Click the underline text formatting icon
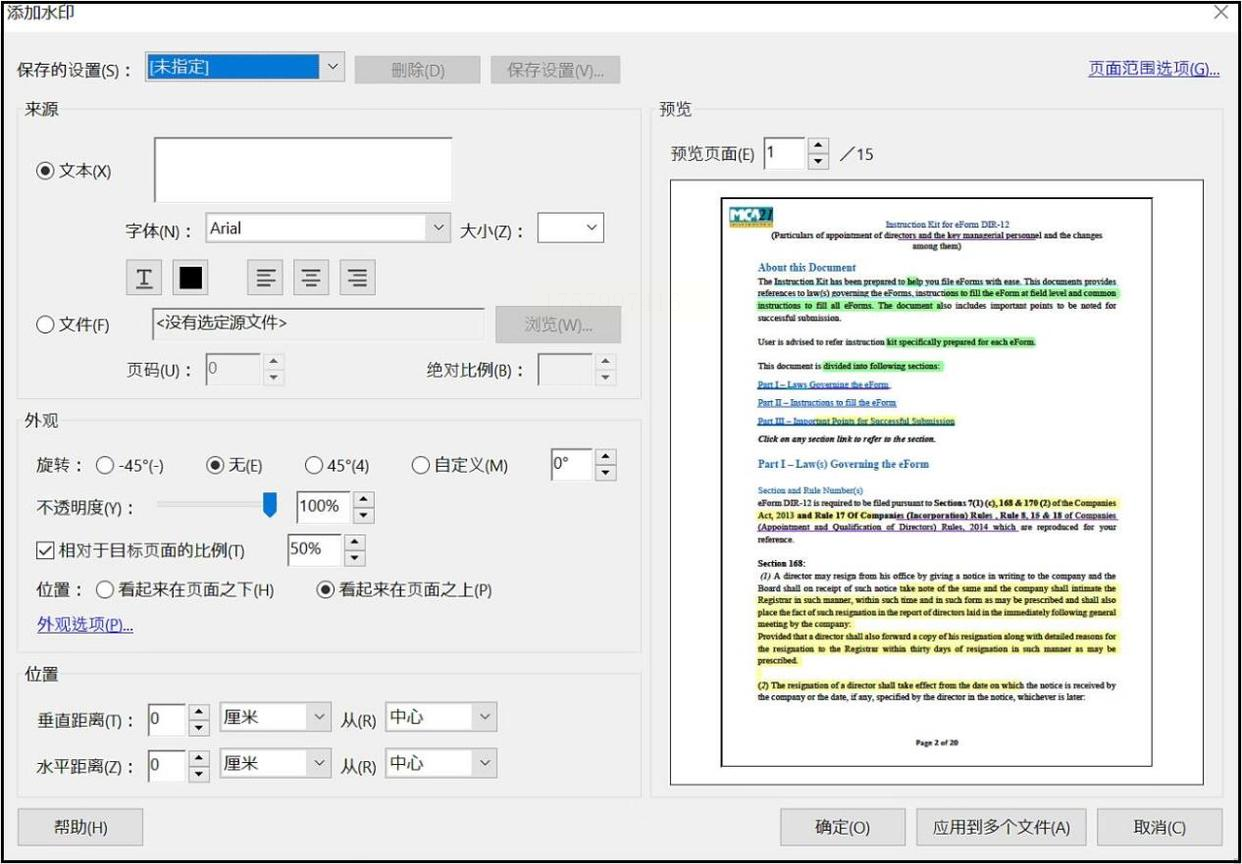Viewport: 1242px width, 864px height. tap(144, 278)
